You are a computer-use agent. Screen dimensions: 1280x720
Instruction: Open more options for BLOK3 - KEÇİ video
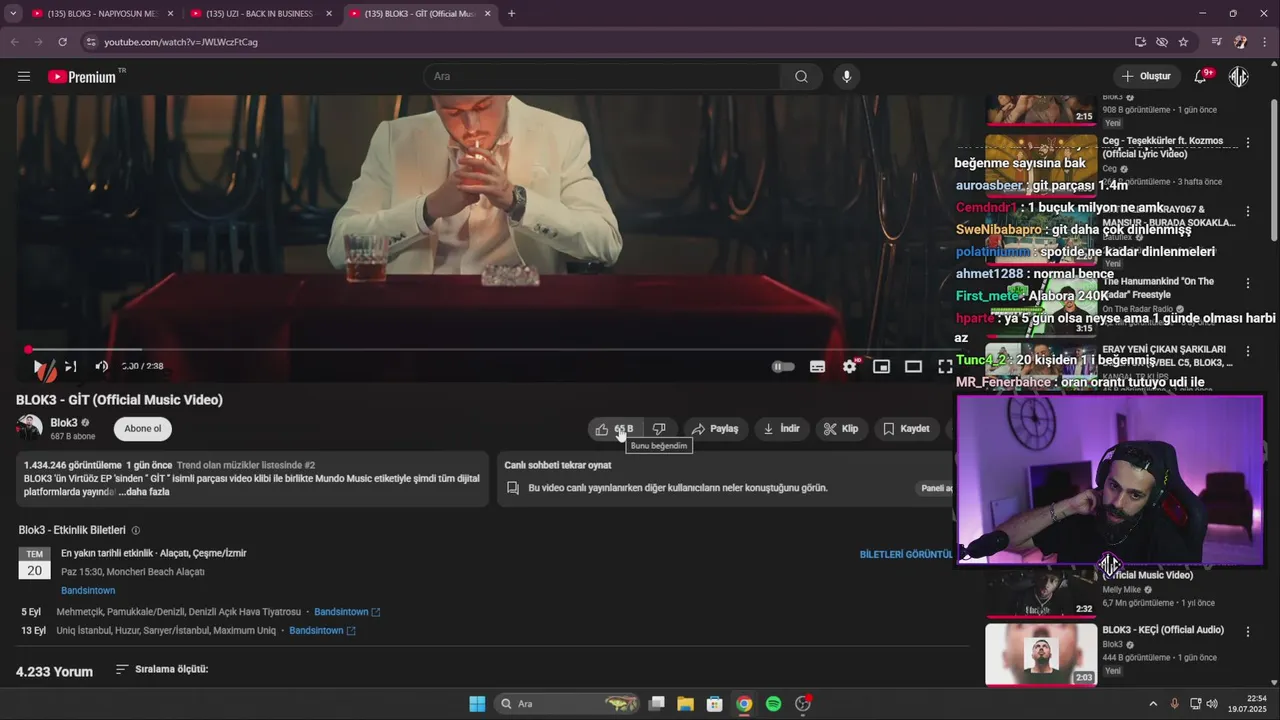click(1248, 631)
